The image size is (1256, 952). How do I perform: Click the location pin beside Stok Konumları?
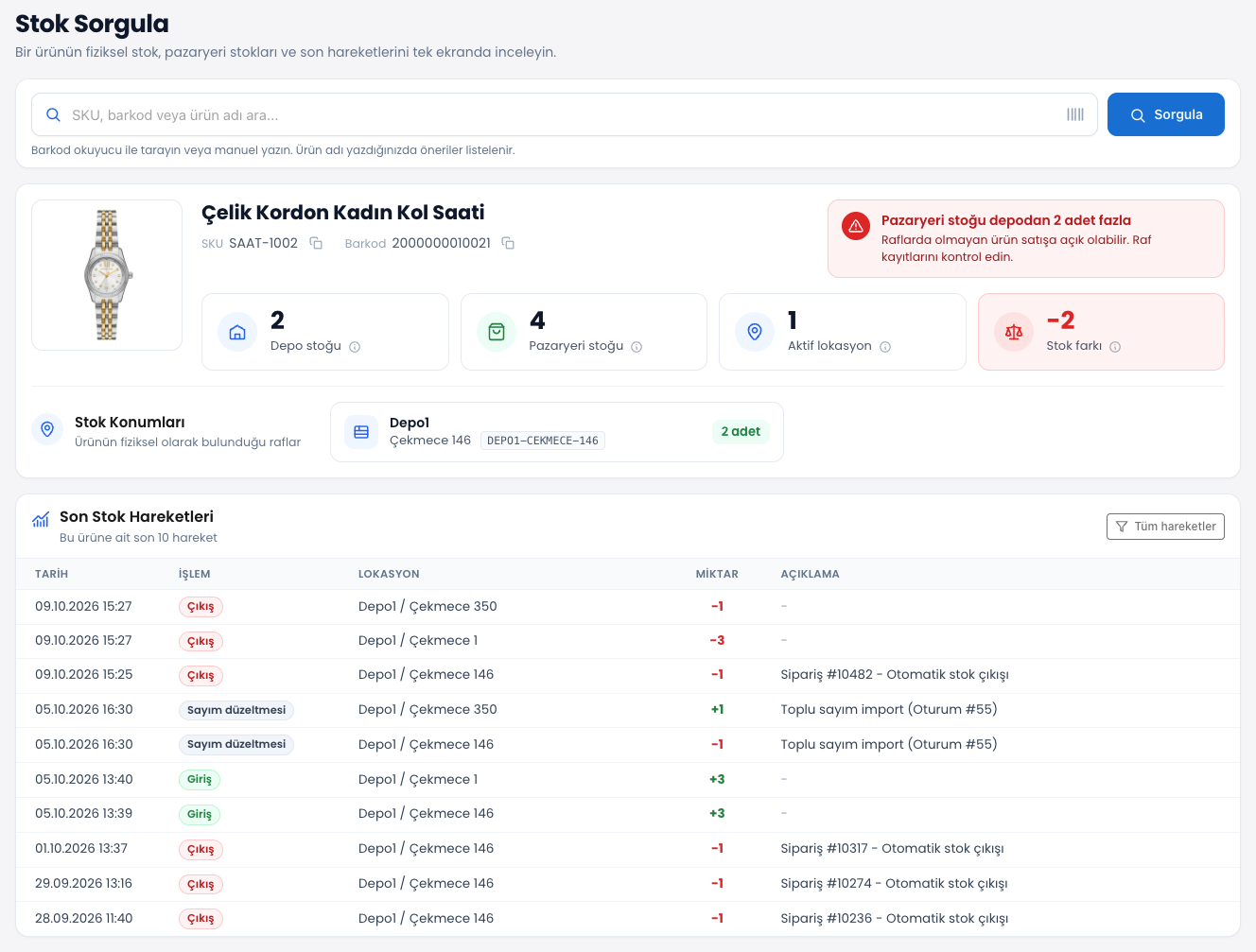coord(47,429)
